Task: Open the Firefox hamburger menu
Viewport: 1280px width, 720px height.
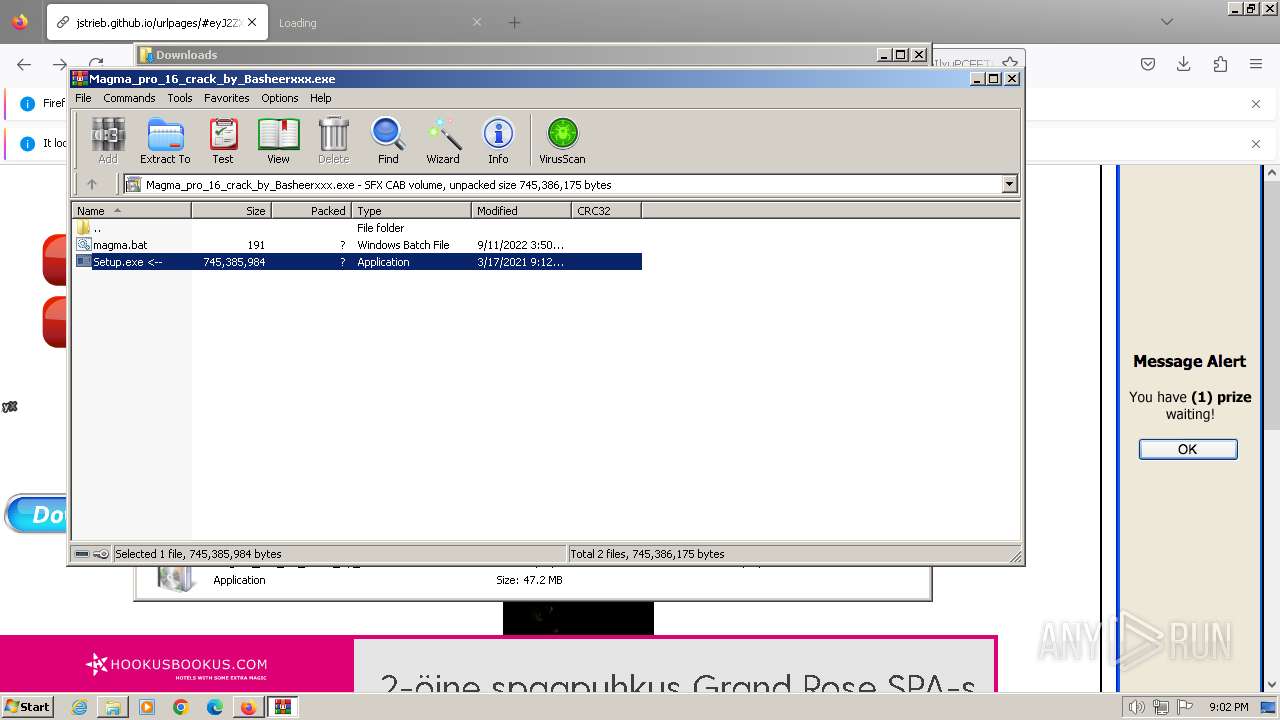Action: point(1256,64)
